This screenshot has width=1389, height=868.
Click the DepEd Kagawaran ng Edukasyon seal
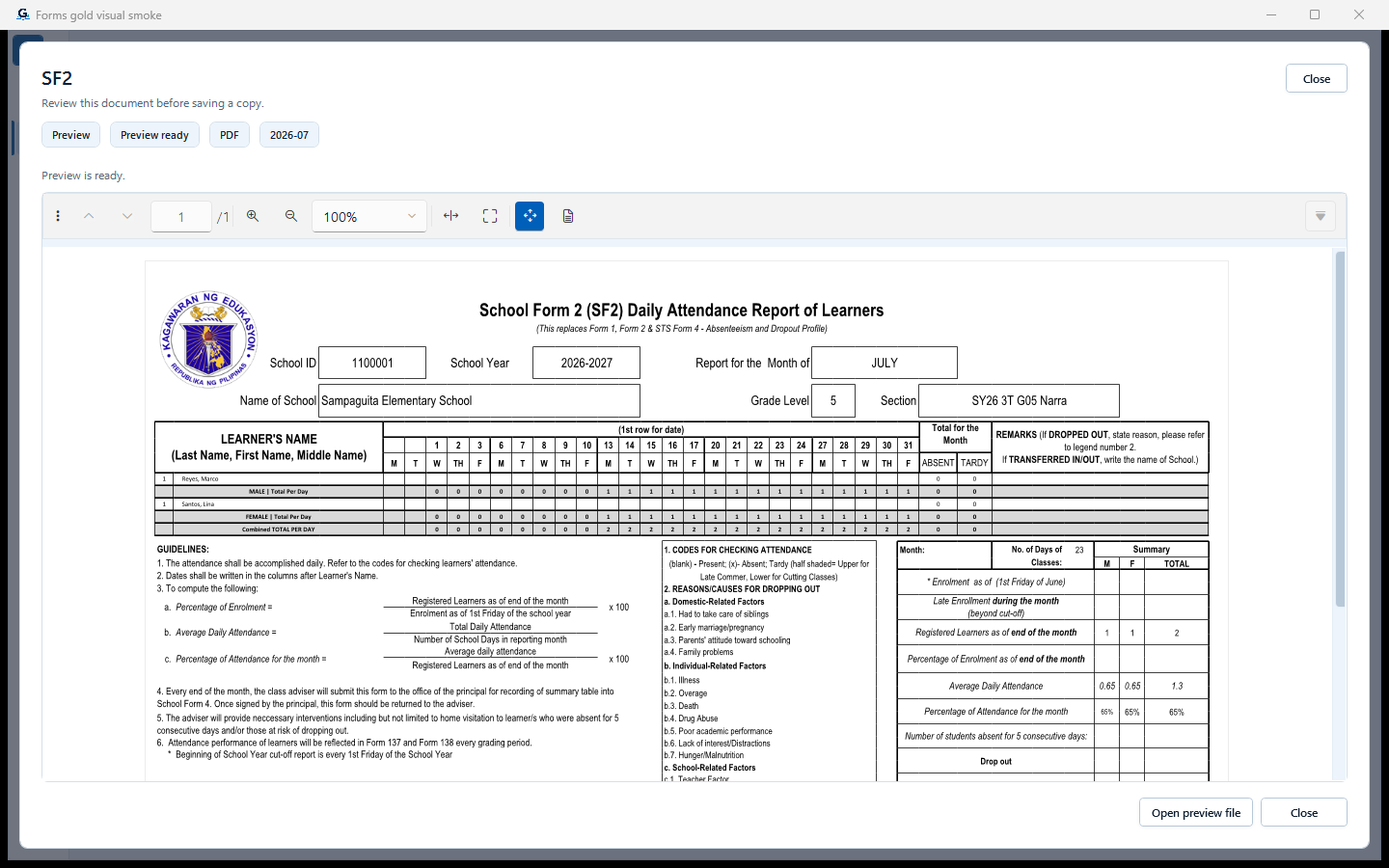click(x=208, y=339)
